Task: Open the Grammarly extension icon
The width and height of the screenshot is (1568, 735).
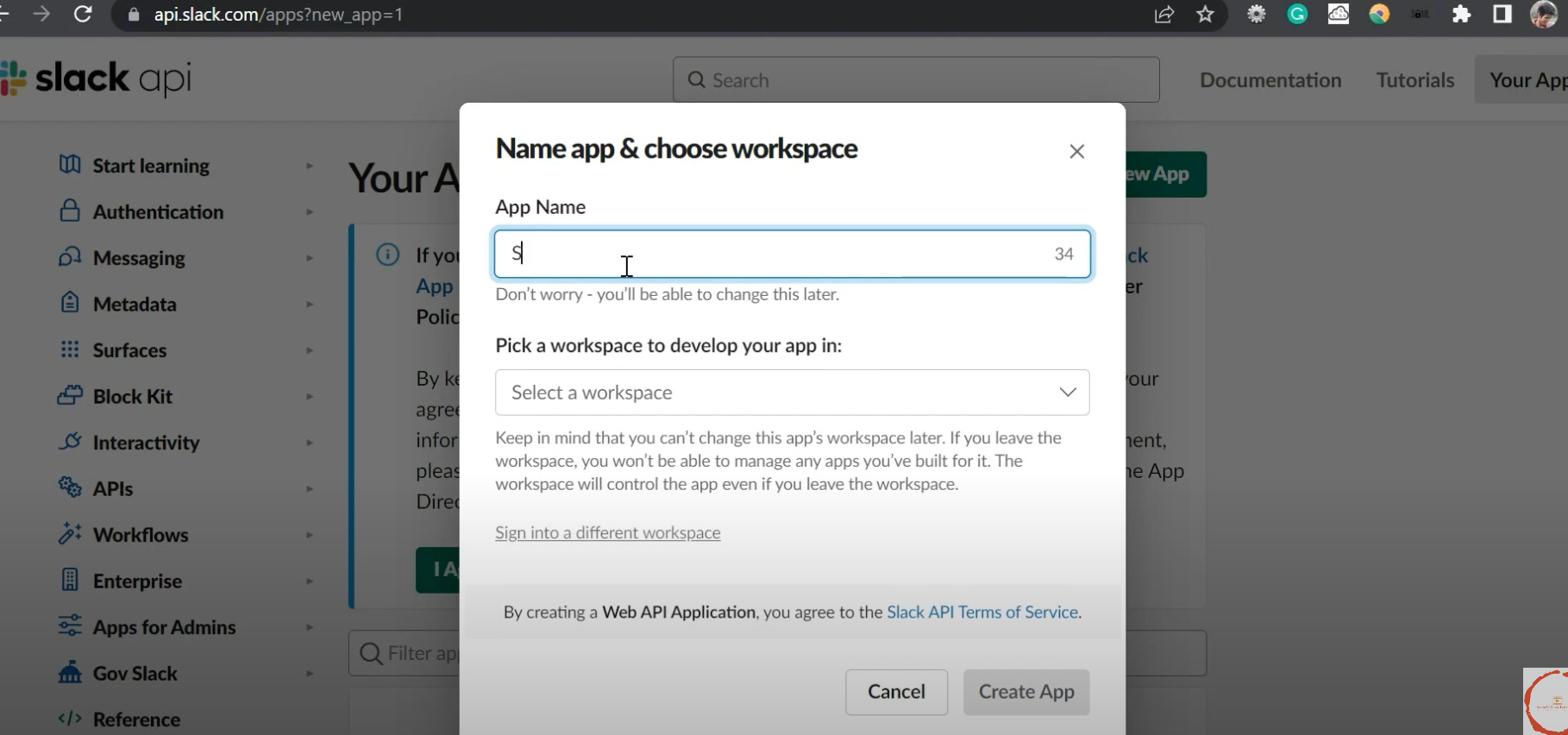Action: click(x=1297, y=15)
